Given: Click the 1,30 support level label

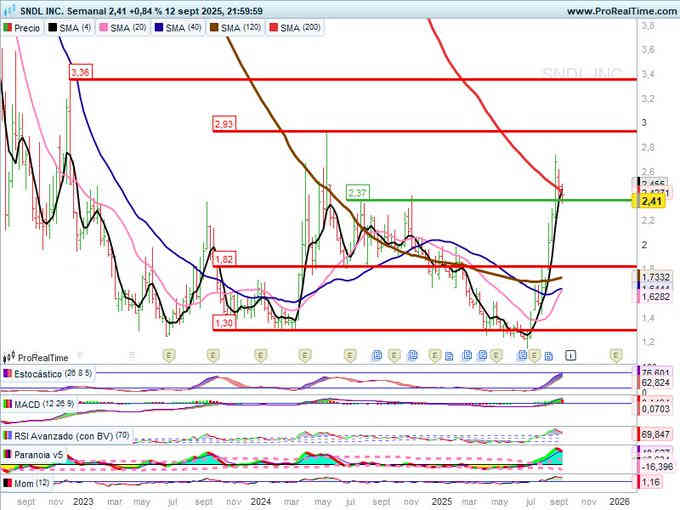Looking at the screenshot, I should (224, 323).
